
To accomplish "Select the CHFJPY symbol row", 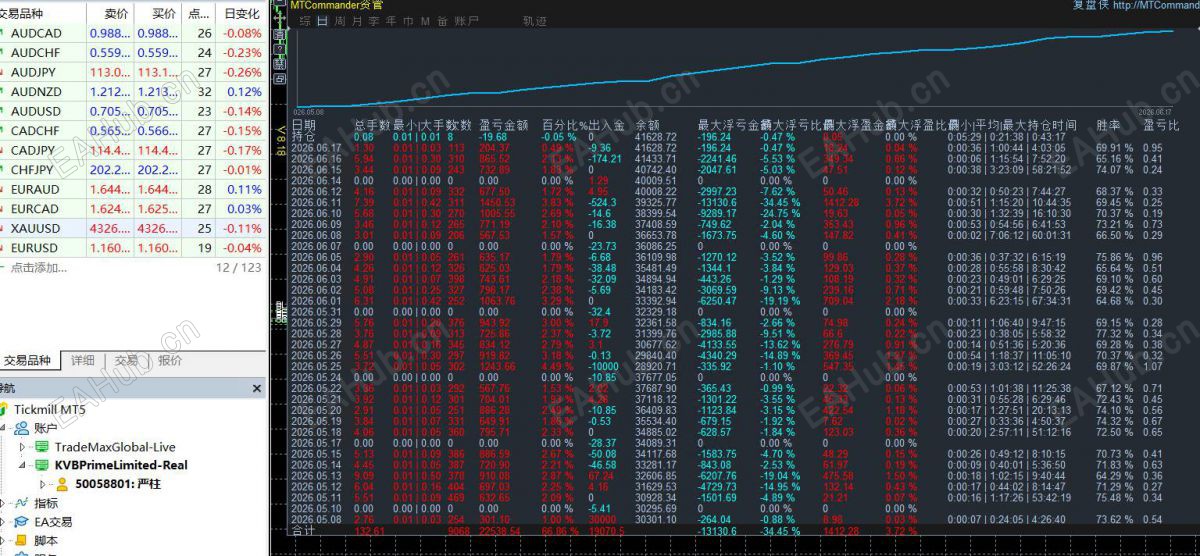I will tap(132, 170).
